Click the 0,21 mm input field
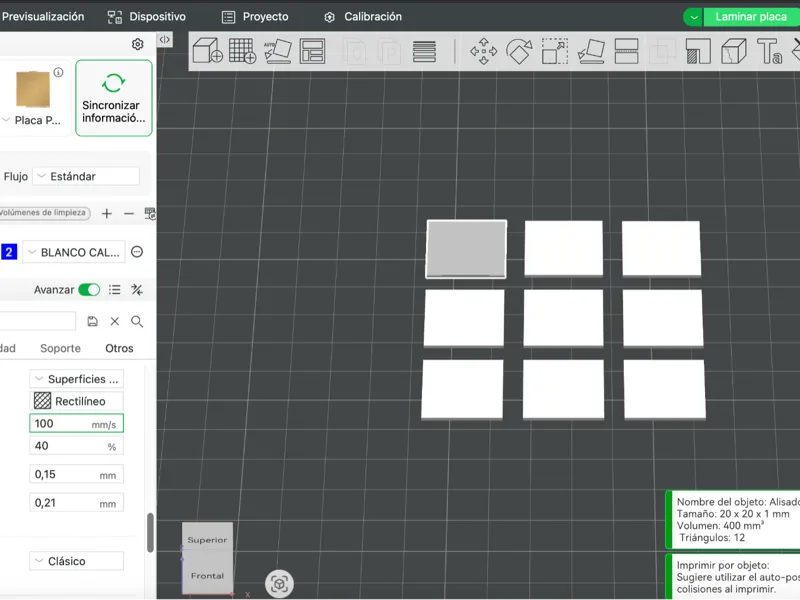 pos(77,503)
